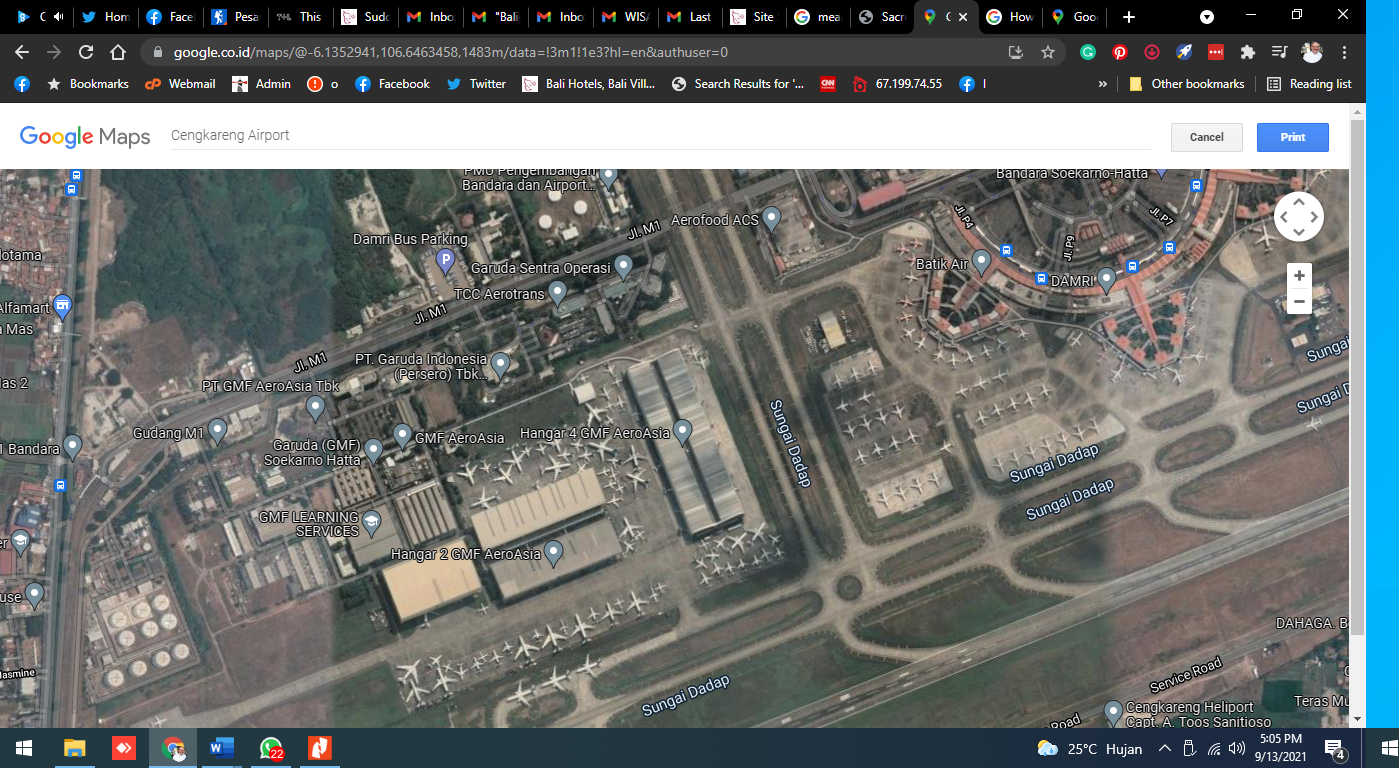Select the DAMRI map pin near terminal
This screenshot has height=768, width=1399.
[x=1106, y=279]
